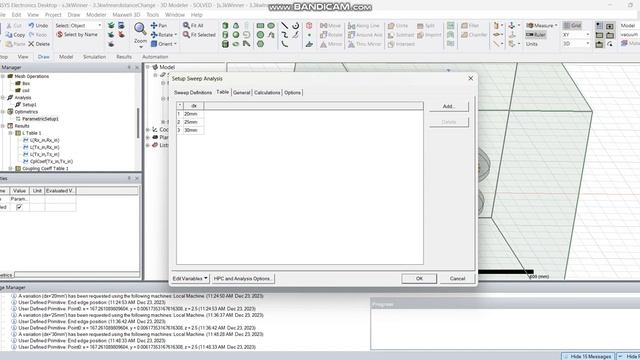Open the Measure dropdown arrow
This screenshot has height=360, width=640.
[x=556, y=25]
